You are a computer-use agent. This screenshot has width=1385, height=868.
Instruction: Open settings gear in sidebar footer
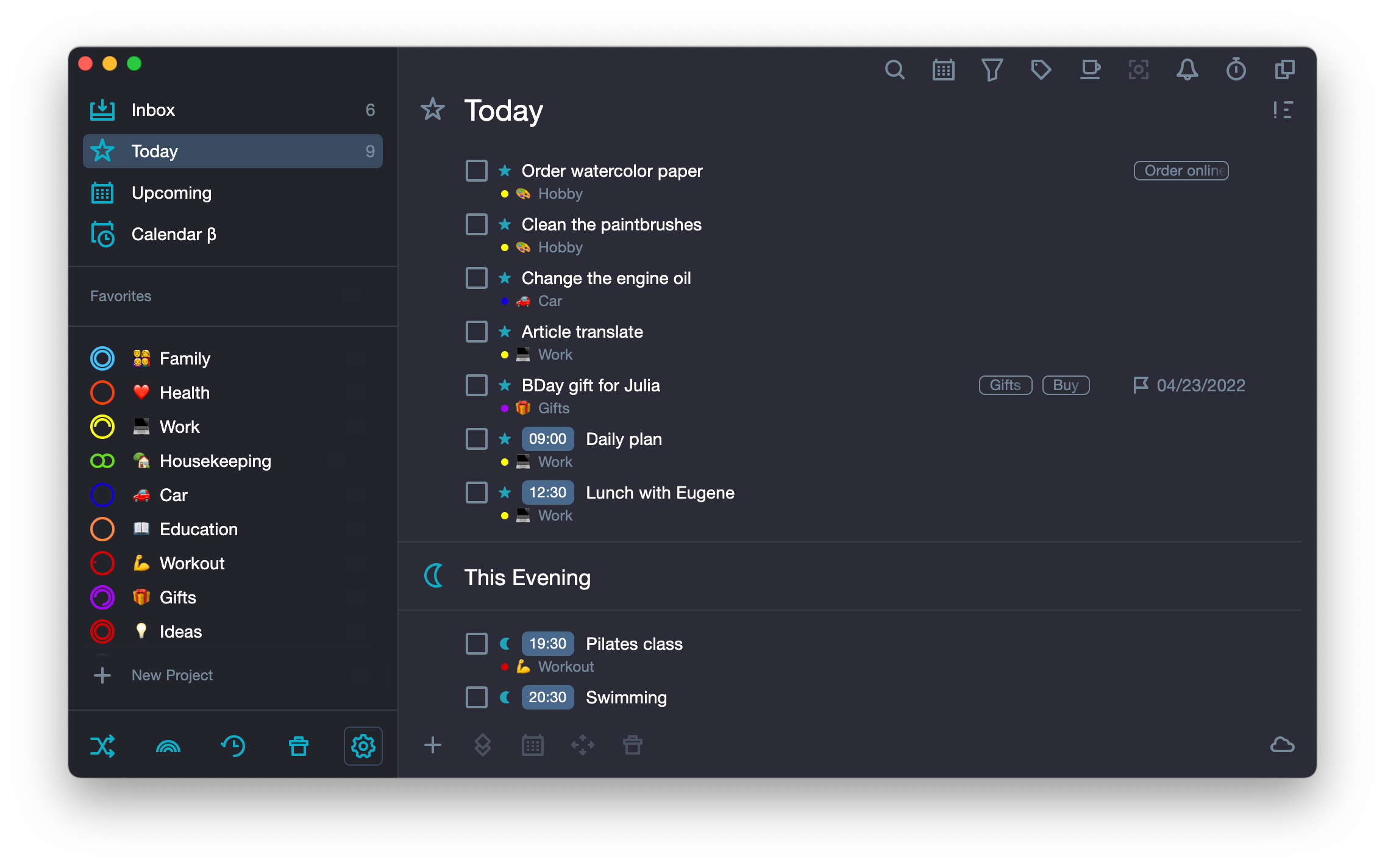coord(363,746)
